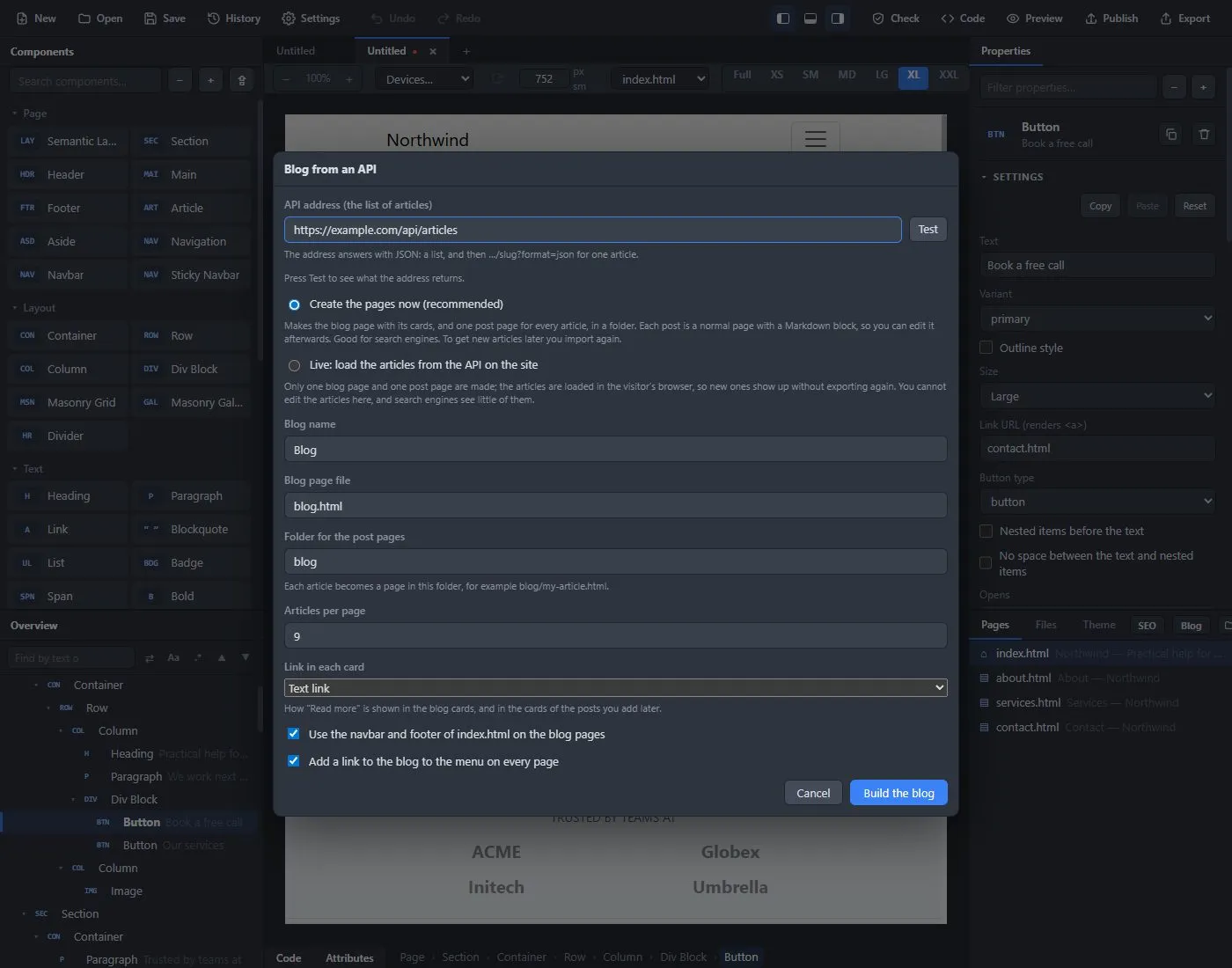This screenshot has width=1232, height=968.
Task: Cancel the Blog from an API dialog
Action: 813,793
